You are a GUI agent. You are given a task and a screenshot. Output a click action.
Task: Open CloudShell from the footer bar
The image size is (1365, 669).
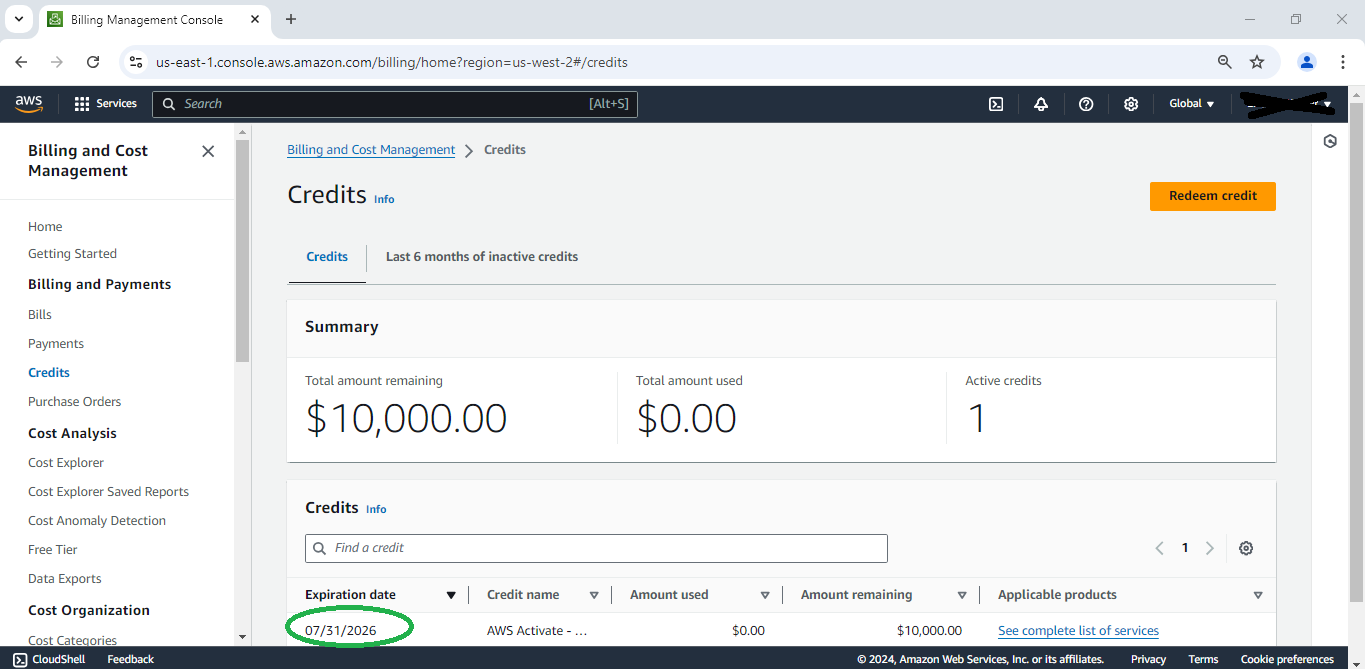49,659
